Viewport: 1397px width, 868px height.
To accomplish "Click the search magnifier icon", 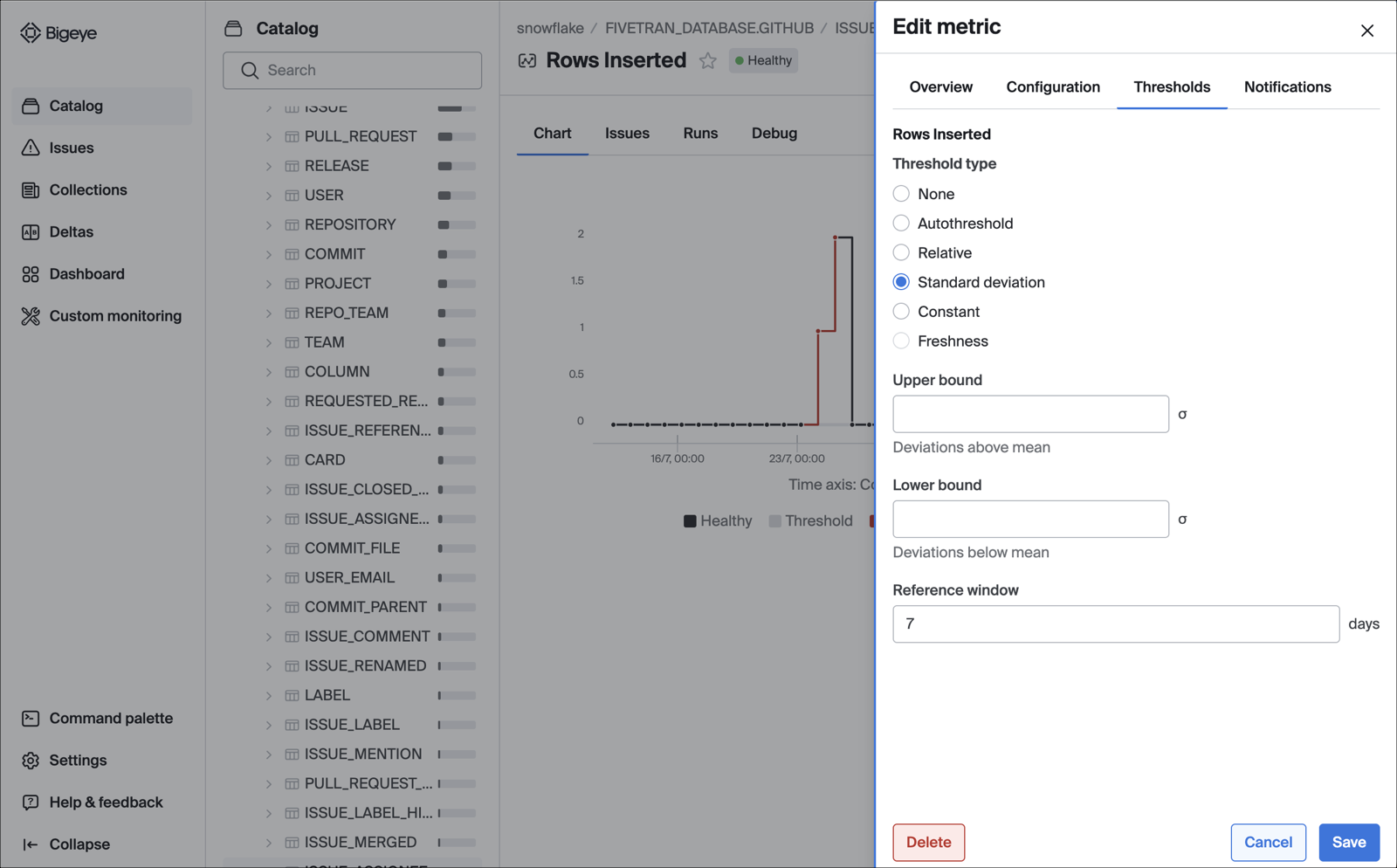I will coord(250,71).
